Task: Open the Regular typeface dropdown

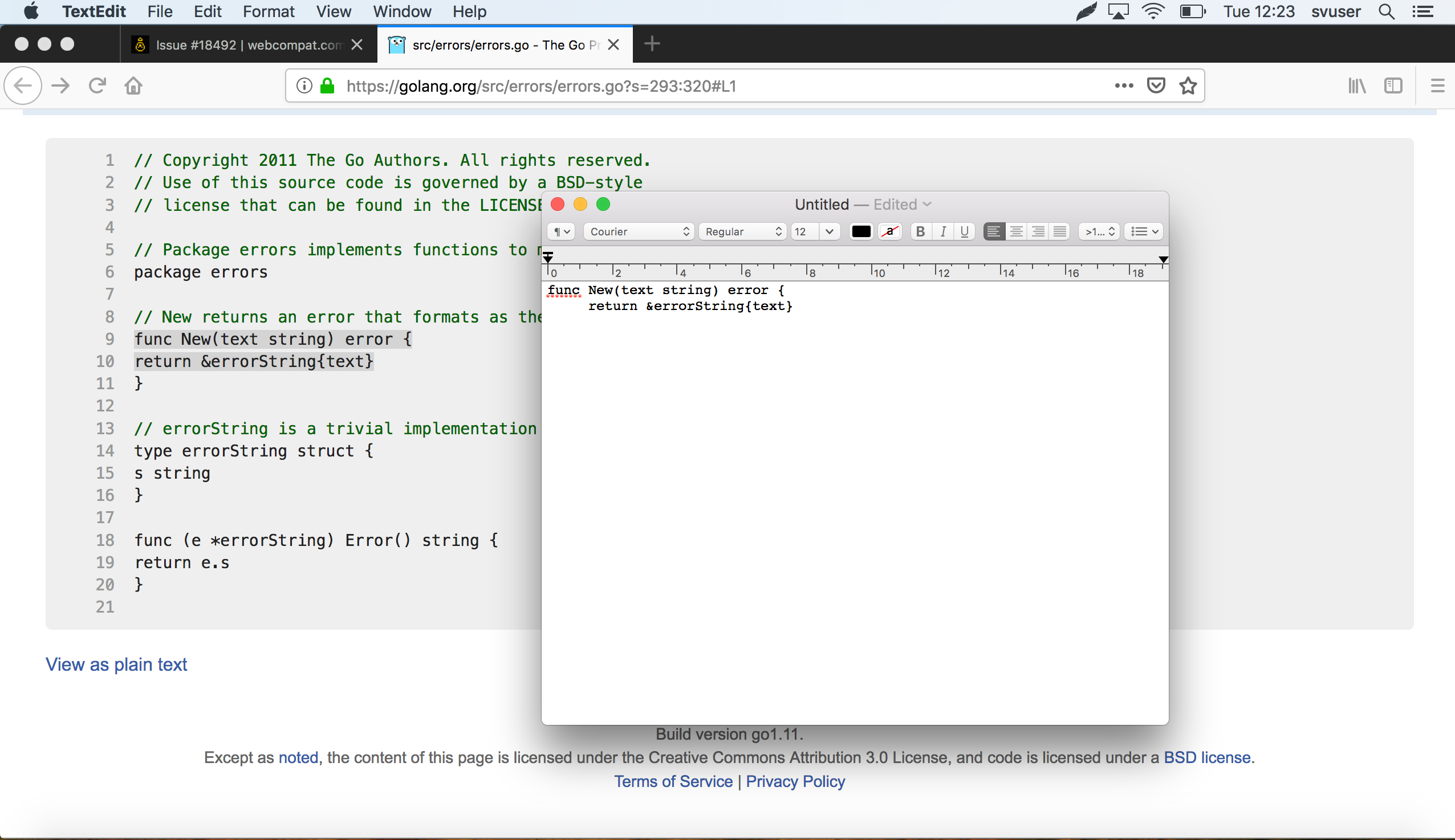Action: click(742, 231)
